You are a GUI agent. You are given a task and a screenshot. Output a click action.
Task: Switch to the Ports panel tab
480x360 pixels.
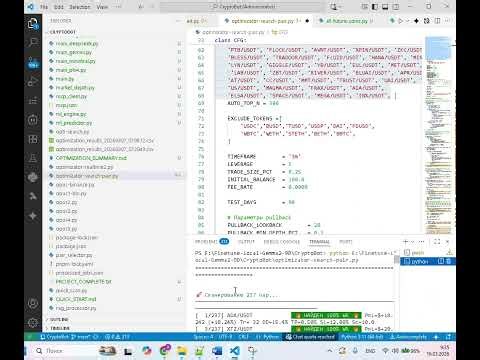point(345,242)
